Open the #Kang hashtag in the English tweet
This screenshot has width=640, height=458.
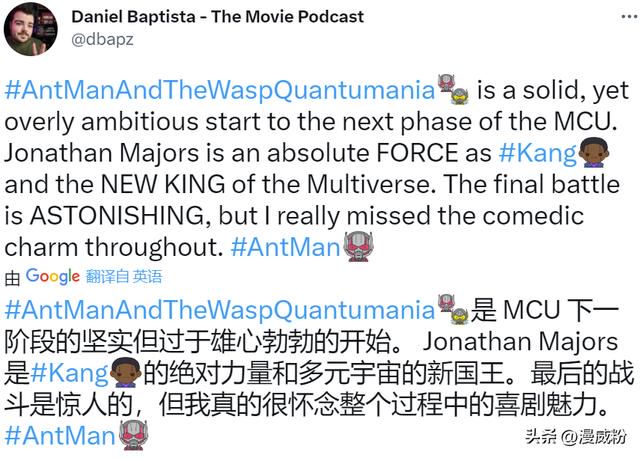[x=537, y=153]
